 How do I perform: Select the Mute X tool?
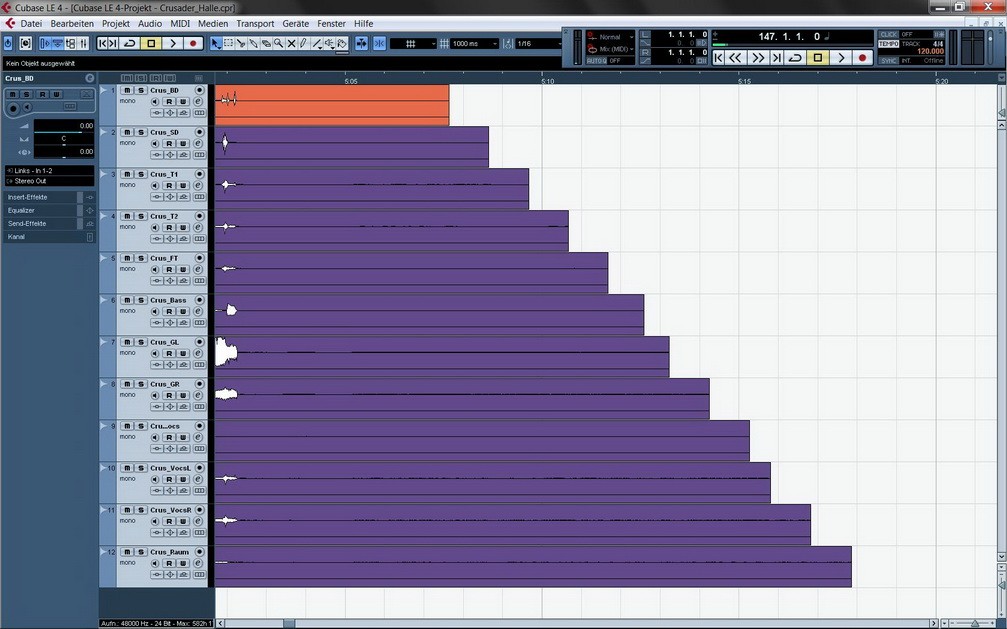click(291, 44)
